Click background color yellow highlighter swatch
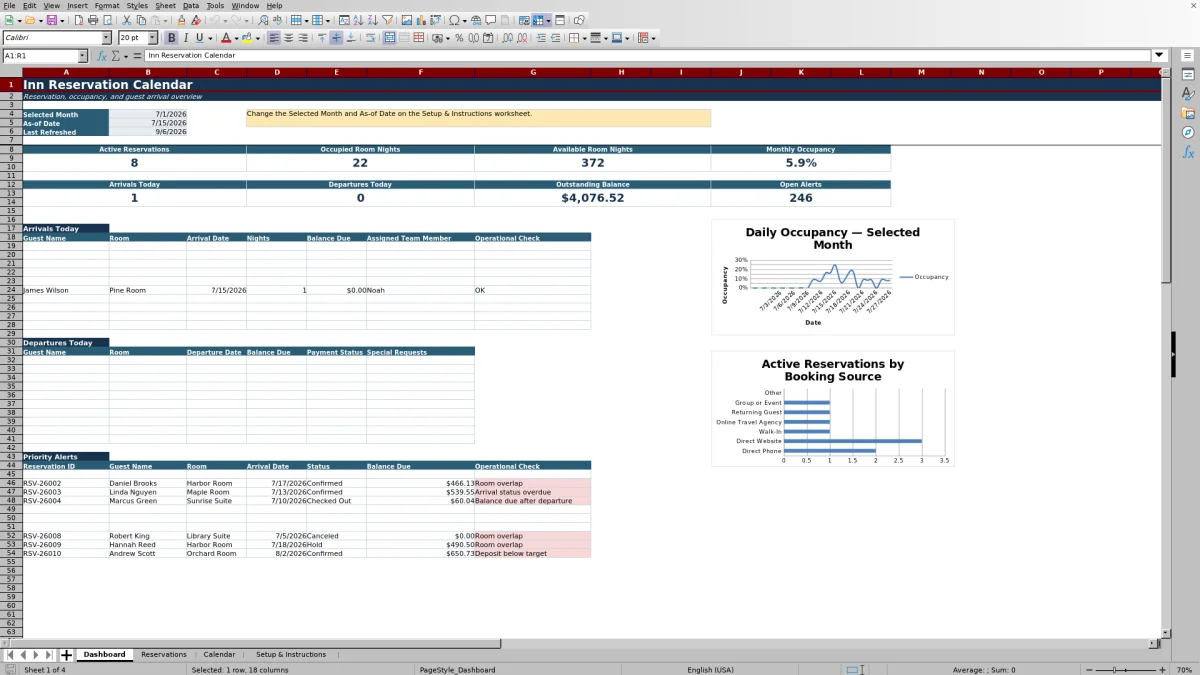 tap(247, 38)
